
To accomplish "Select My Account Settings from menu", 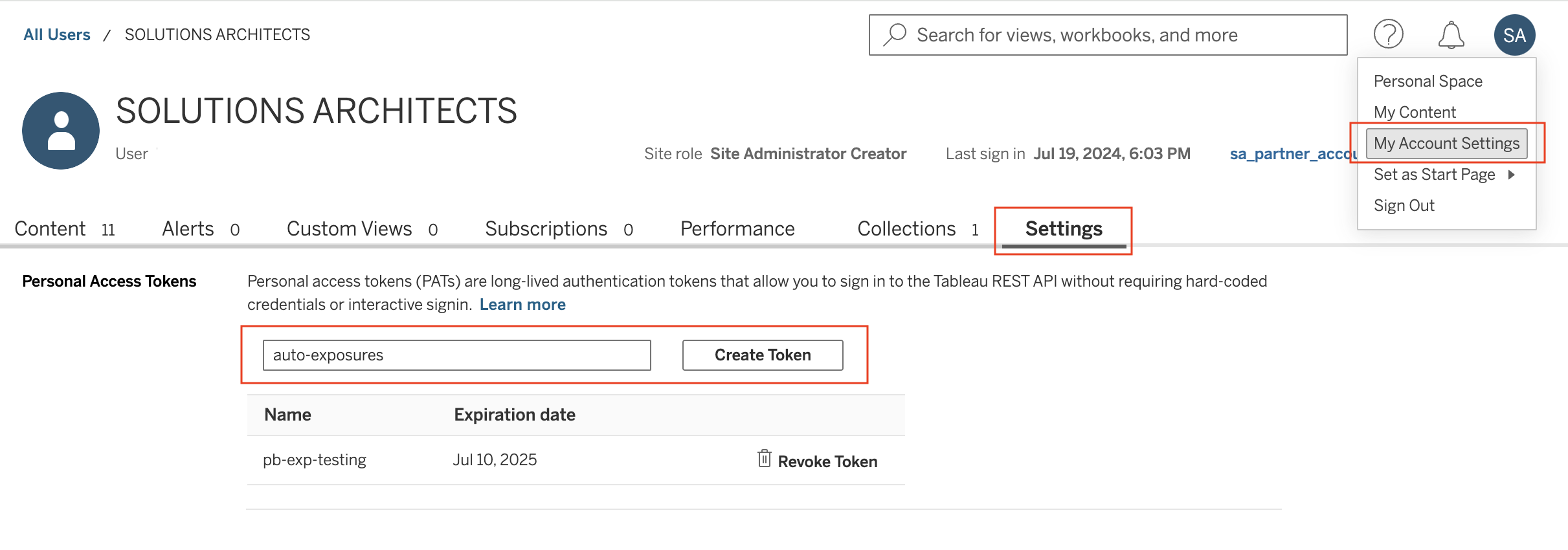I will pyautogui.click(x=1446, y=143).
